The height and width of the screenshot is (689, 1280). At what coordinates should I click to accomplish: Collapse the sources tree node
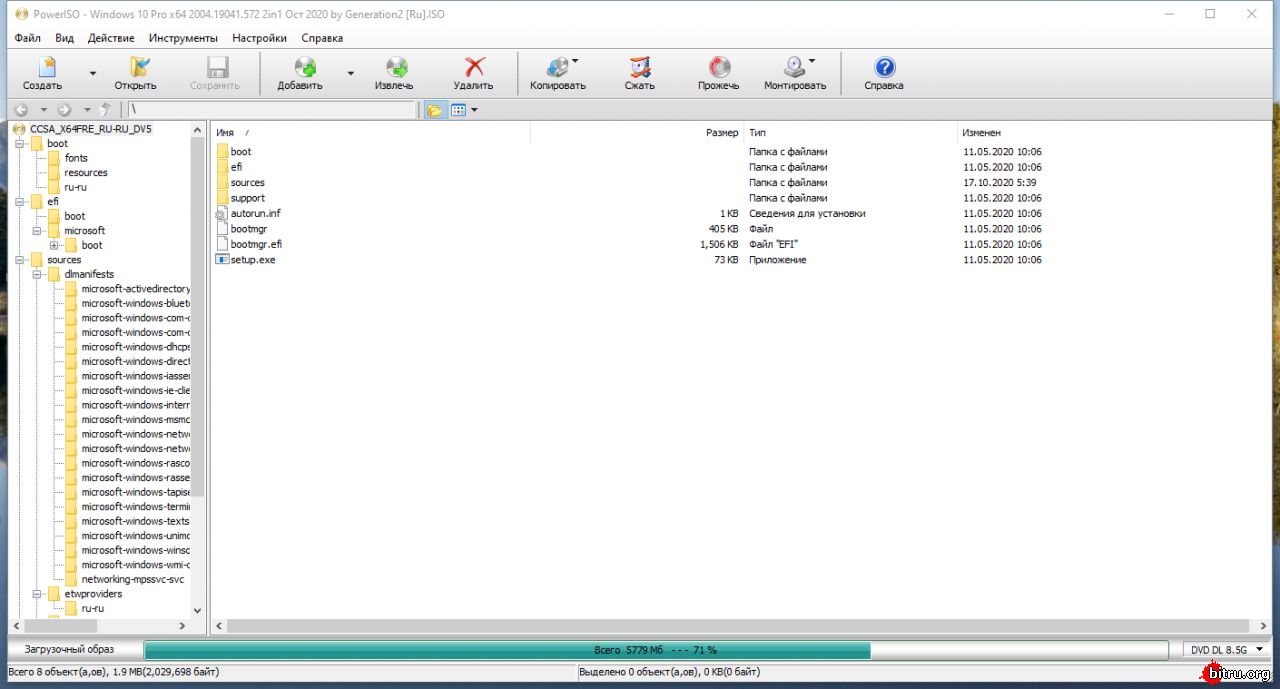pyautogui.click(x=20, y=260)
